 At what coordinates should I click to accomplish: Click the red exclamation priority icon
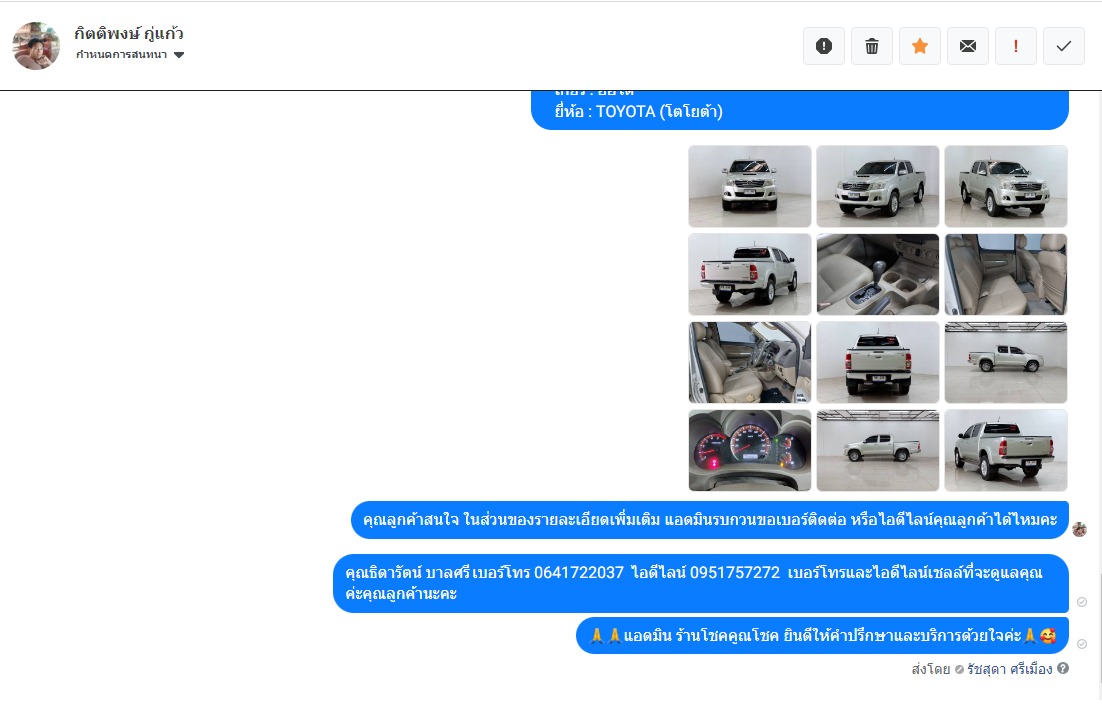click(1016, 46)
